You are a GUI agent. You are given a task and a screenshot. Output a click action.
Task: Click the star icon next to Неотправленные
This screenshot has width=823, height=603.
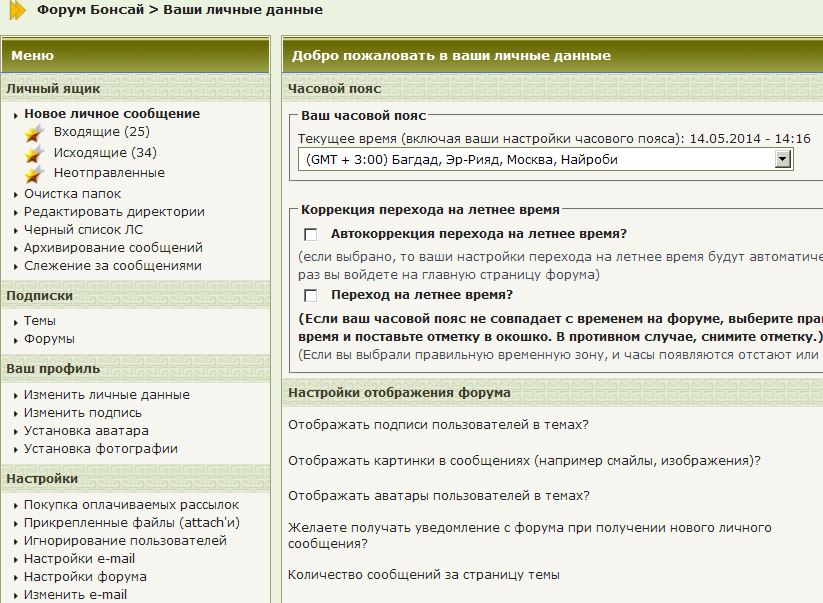click(34, 174)
